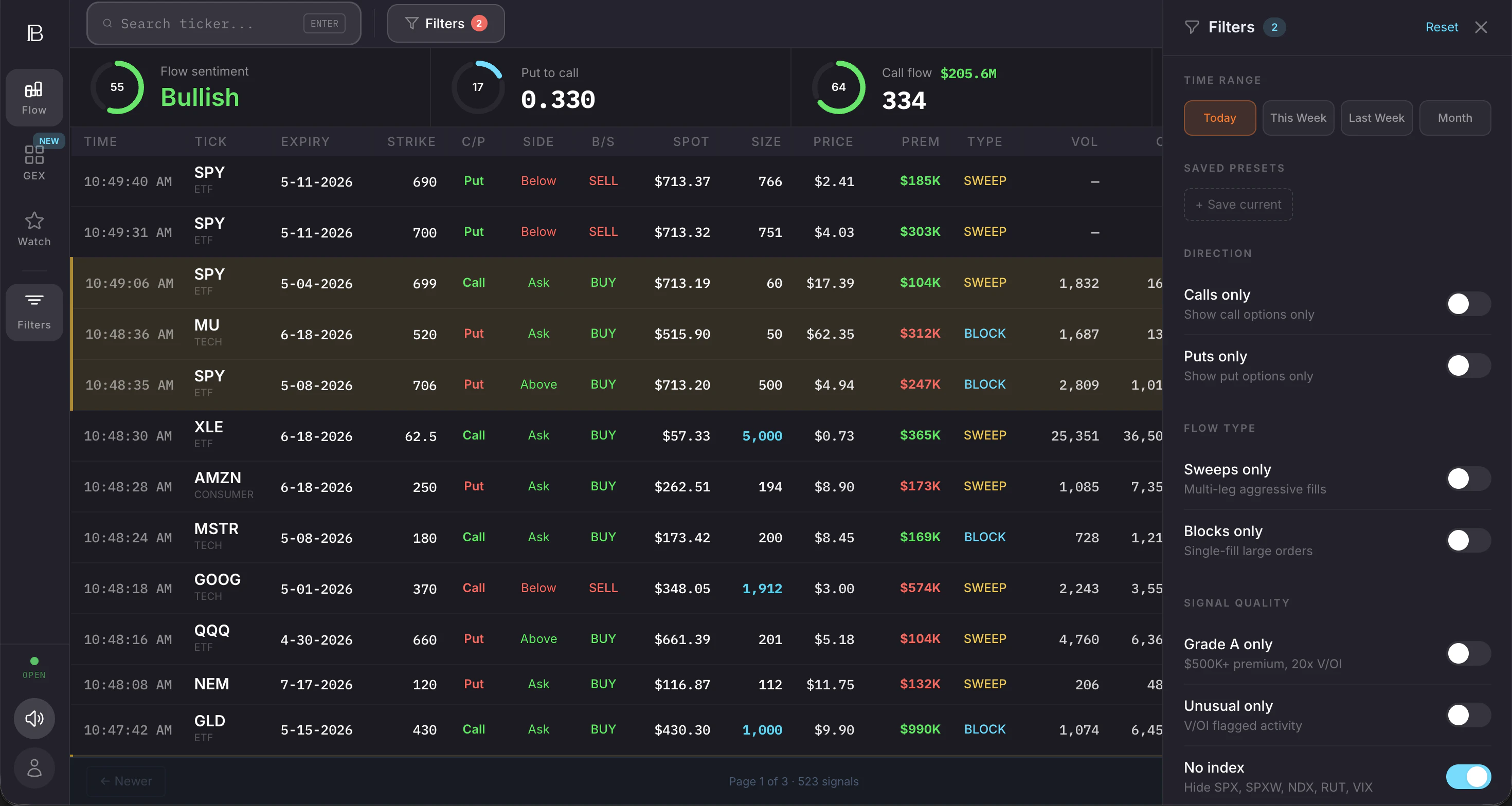The image size is (1512, 806).
Task: Sort by the VOL column header
Action: click(x=1085, y=141)
